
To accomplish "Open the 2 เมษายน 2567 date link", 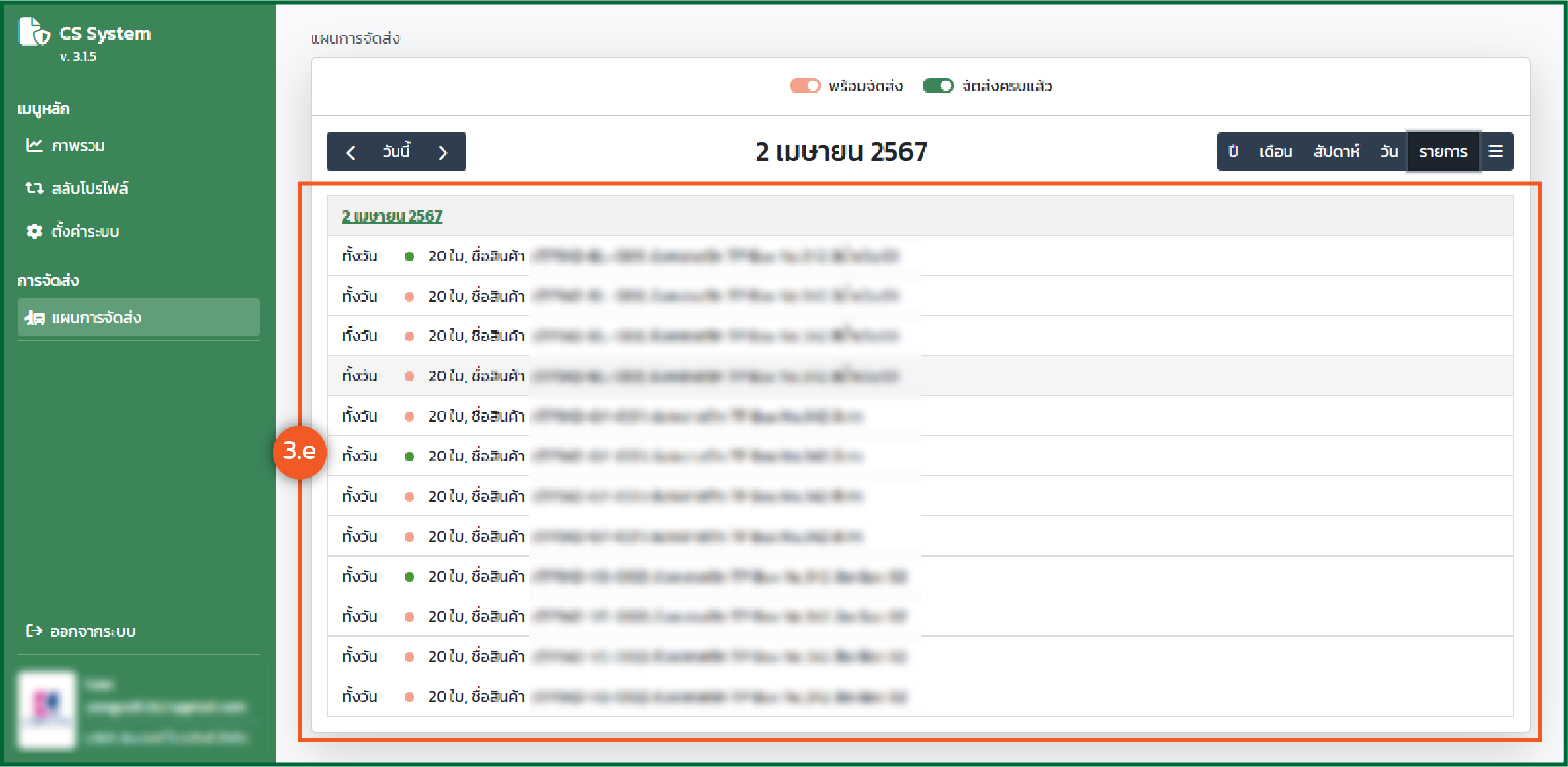I will (x=392, y=216).
